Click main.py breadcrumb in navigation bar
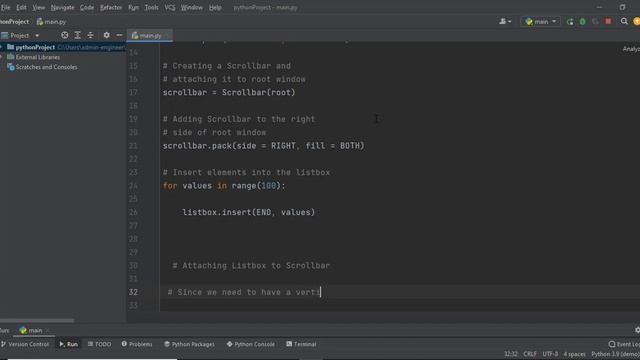The image size is (640, 360). pos(51,22)
